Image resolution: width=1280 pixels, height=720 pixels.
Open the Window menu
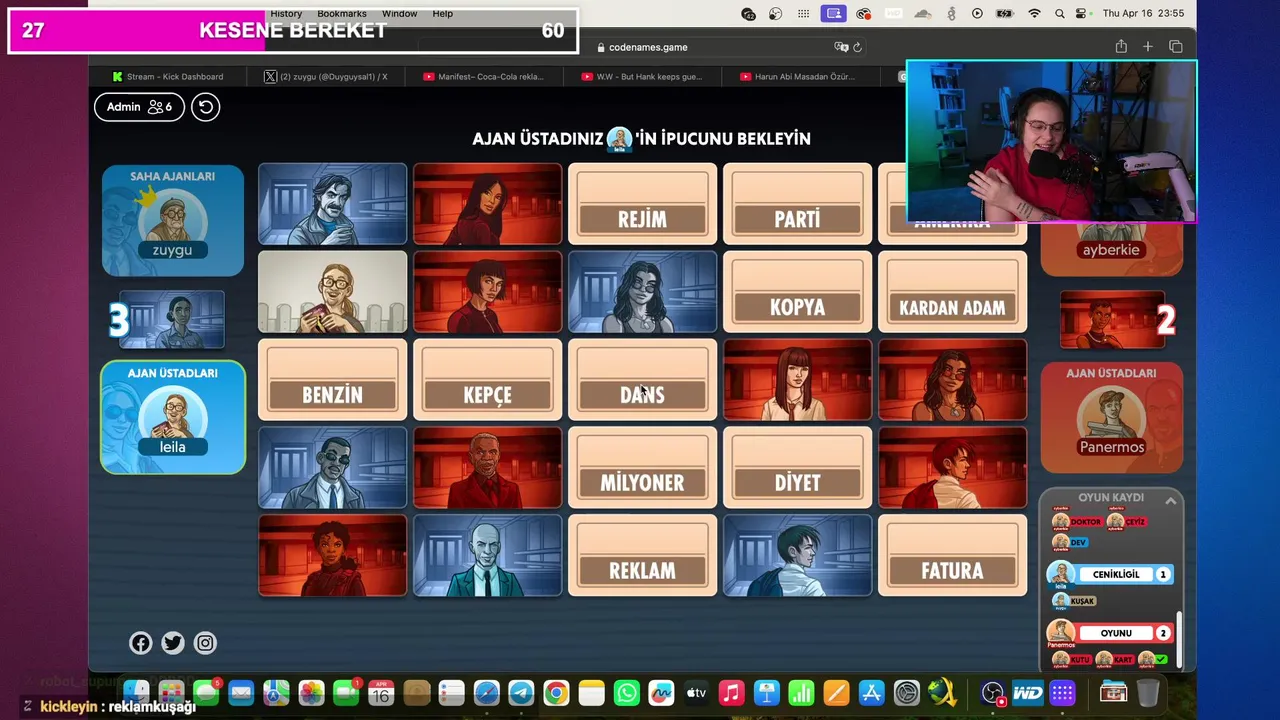pyautogui.click(x=399, y=13)
